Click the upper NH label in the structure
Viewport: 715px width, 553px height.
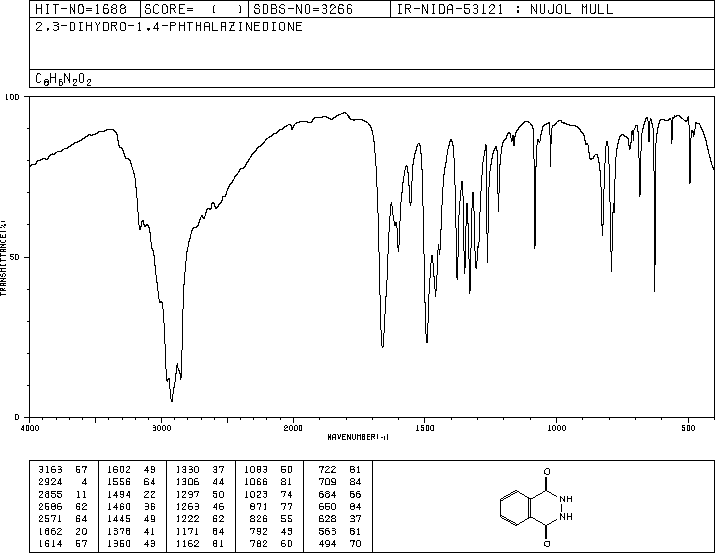565,499
